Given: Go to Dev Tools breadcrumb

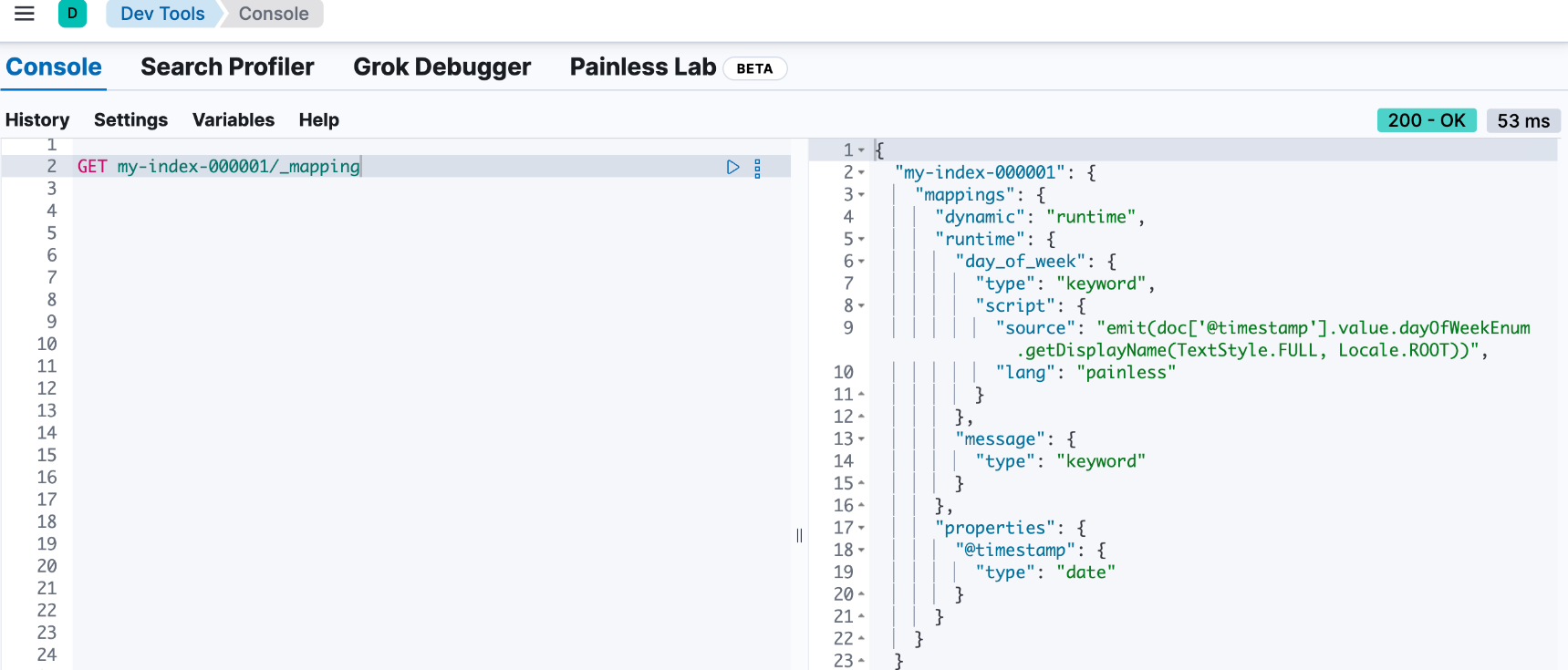Looking at the screenshot, I should (x=162, y=14).
